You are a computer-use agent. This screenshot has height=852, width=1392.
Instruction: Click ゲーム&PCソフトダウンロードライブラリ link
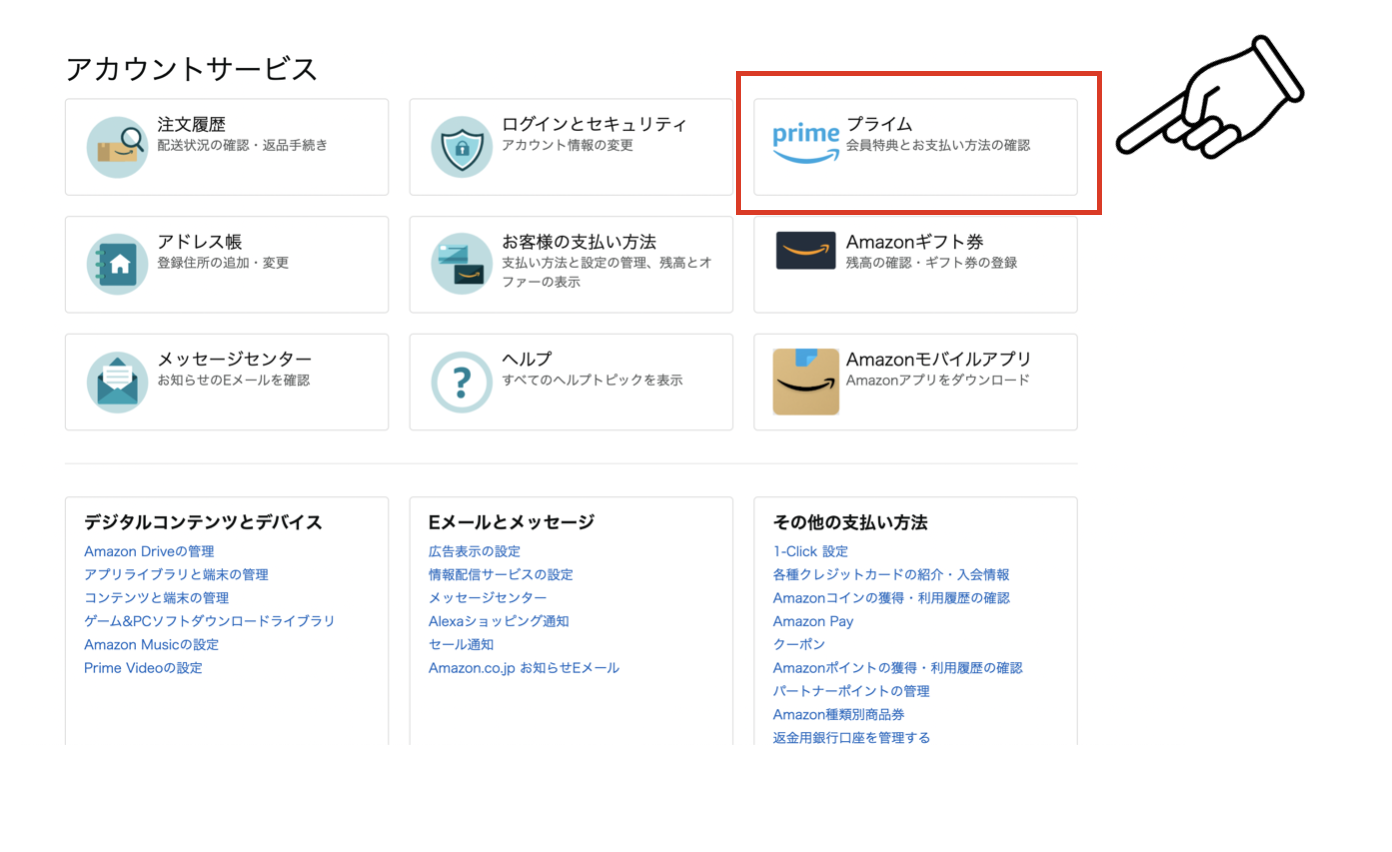coord(210,621)
